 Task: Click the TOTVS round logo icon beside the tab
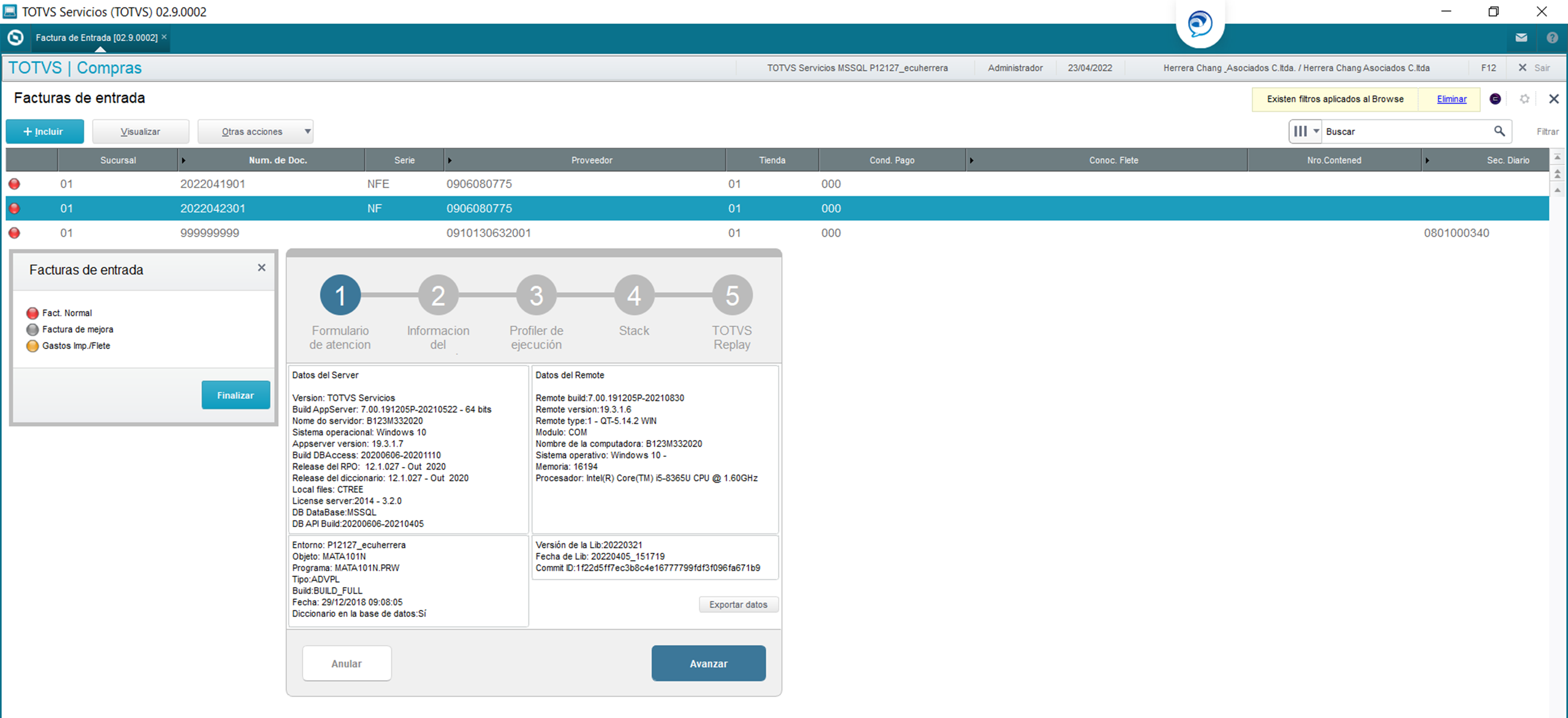pos(15,38)
